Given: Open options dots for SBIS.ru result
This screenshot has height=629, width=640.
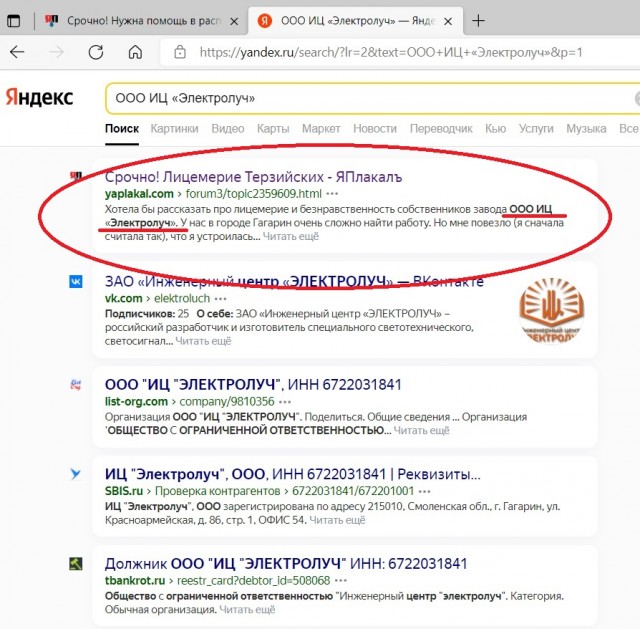Looking at the screenshot, I should [x=424, y=491].
